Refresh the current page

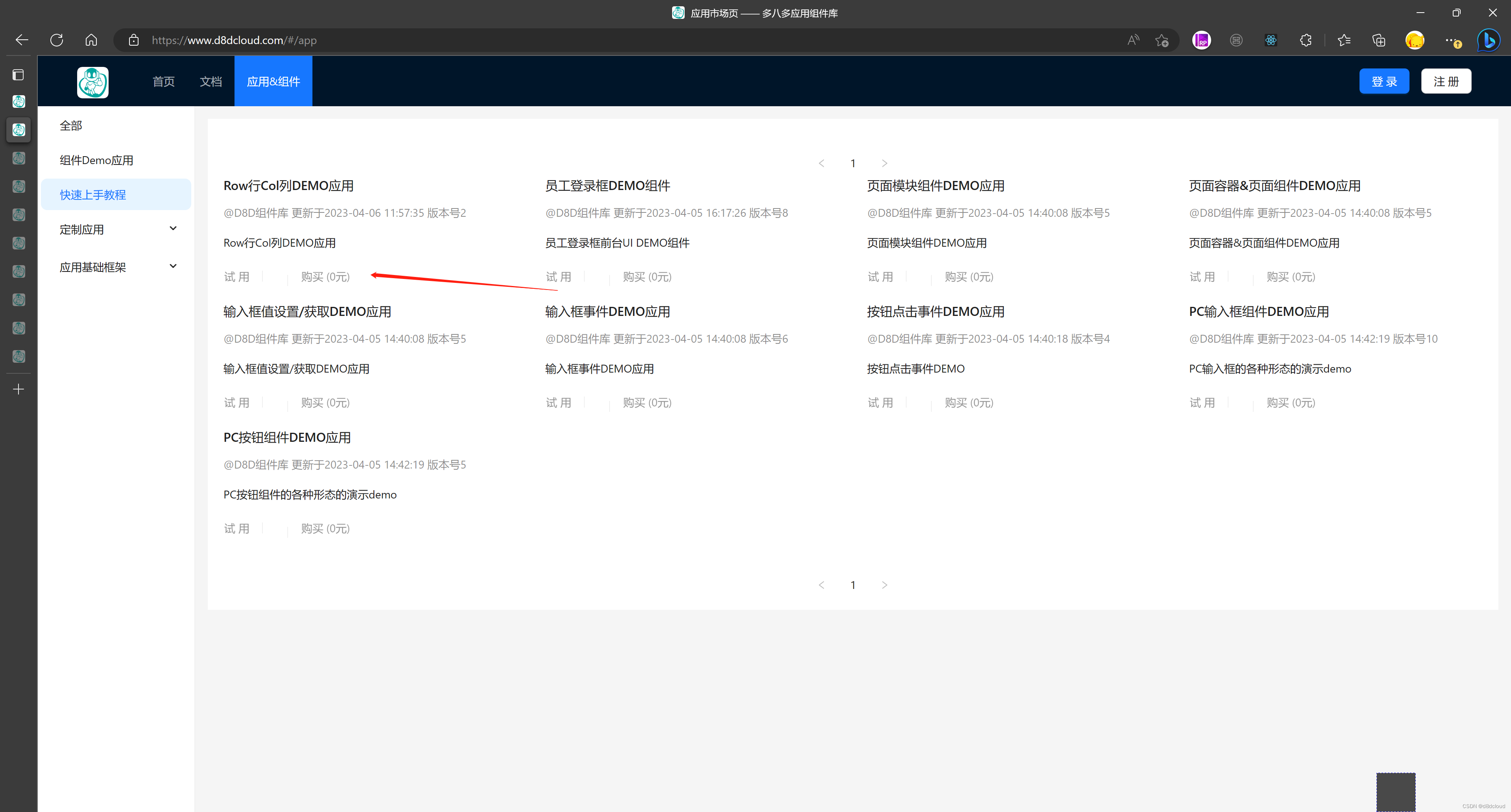click(56, 40)
